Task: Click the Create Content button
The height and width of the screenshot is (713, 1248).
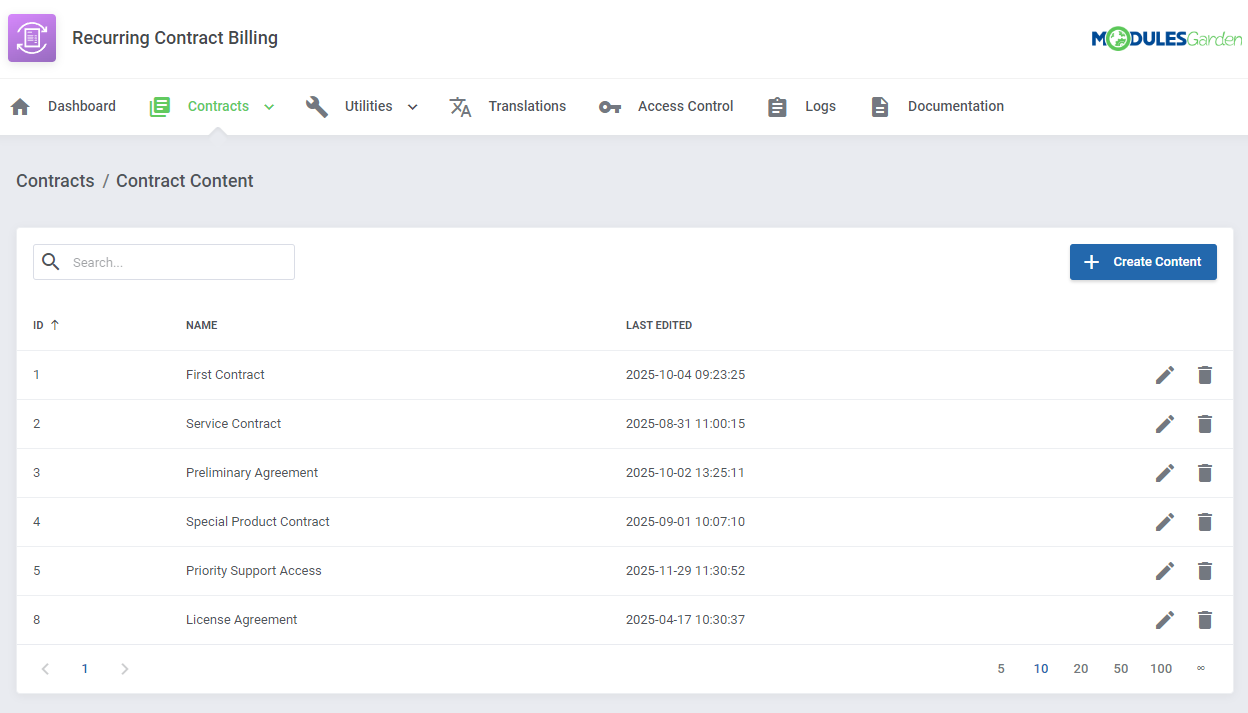Action: click(1143, 261)
